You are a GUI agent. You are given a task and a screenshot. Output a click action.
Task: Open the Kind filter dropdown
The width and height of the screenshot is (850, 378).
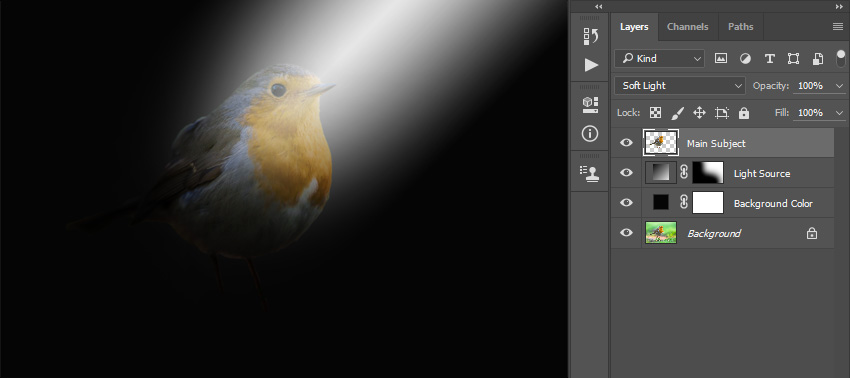tap(659, 59)
